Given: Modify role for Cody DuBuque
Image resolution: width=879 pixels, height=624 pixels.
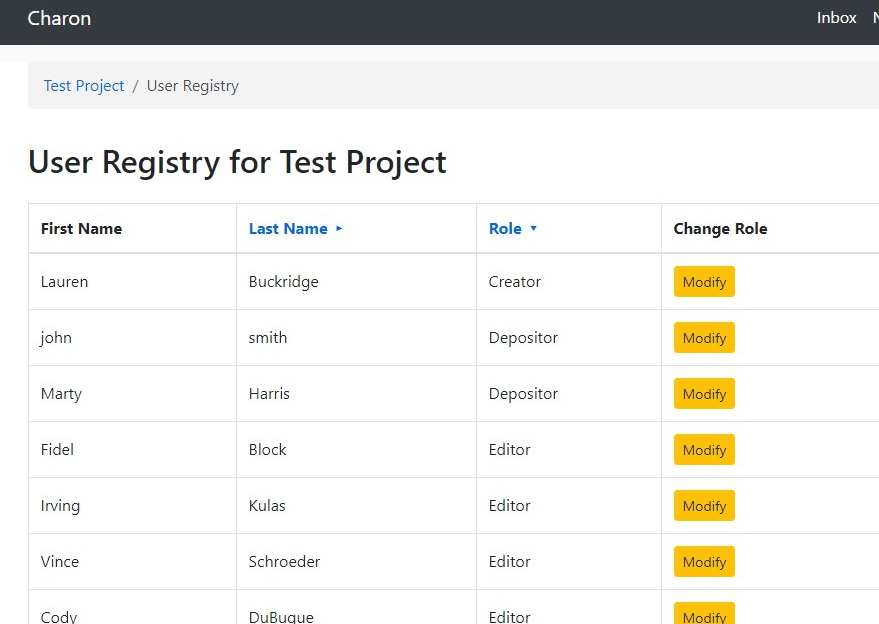Looking at the screenshot, I should 704,614.
